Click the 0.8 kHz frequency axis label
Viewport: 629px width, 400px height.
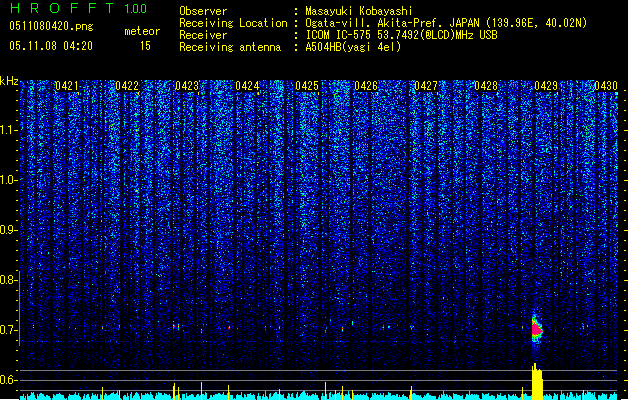pos(8,280)
